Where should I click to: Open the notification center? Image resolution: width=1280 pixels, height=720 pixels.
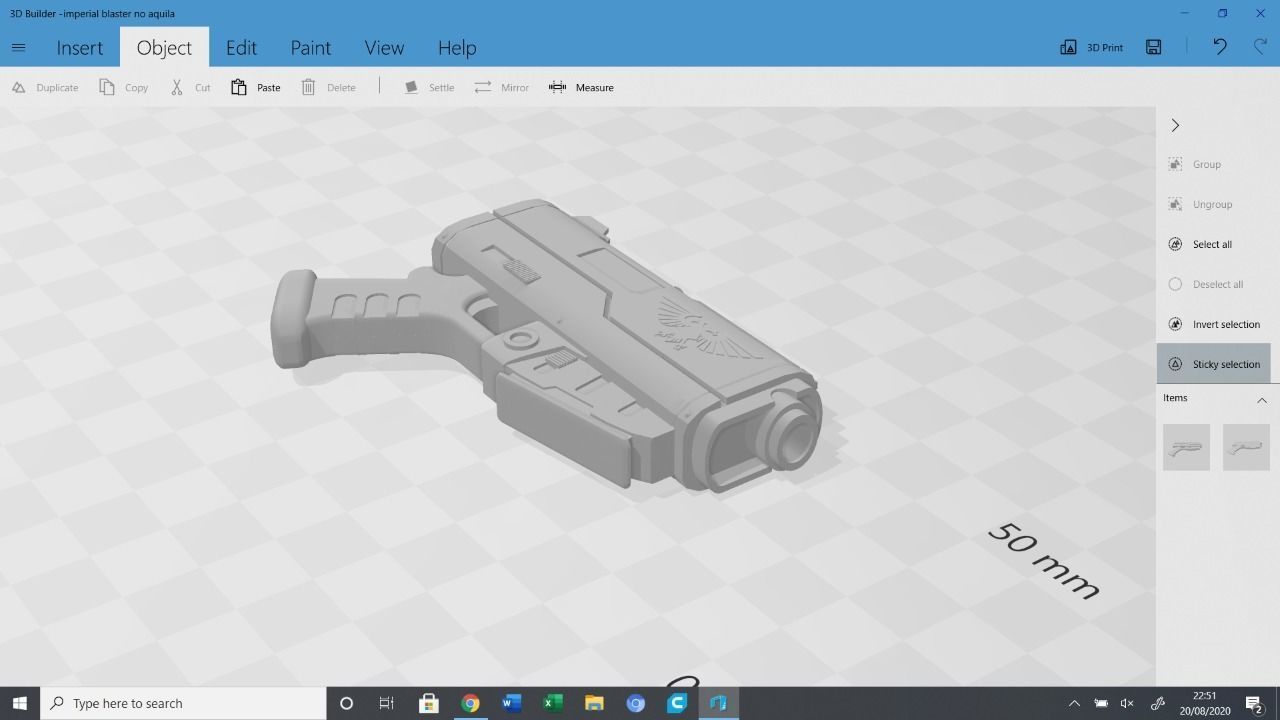1254,703
